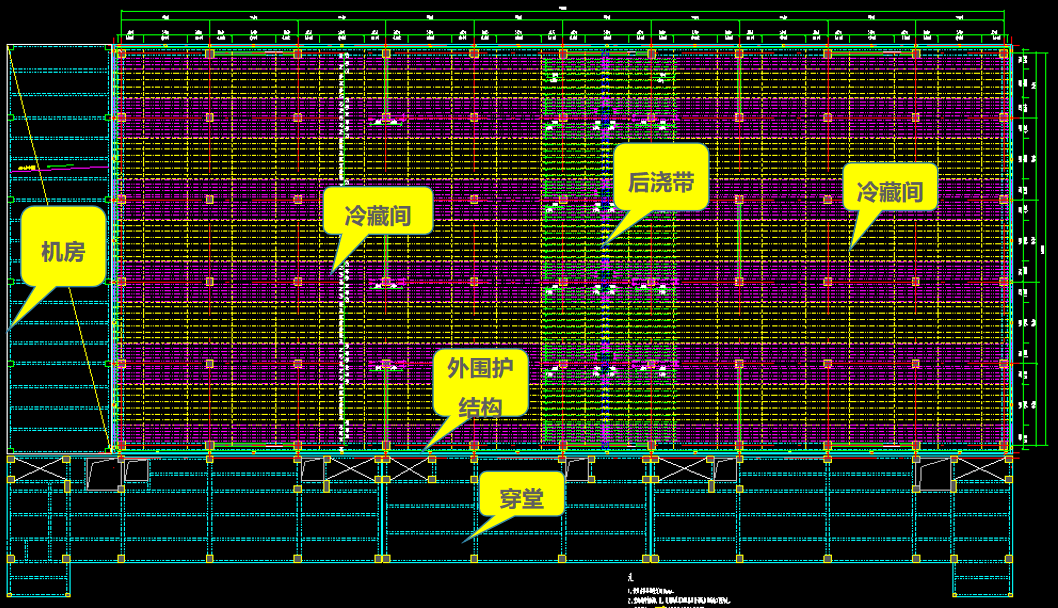This screenshot has width=1058, height=608.
Task: Select the bottom-left corner column of cold storage
Action: [x=120, y=444]
